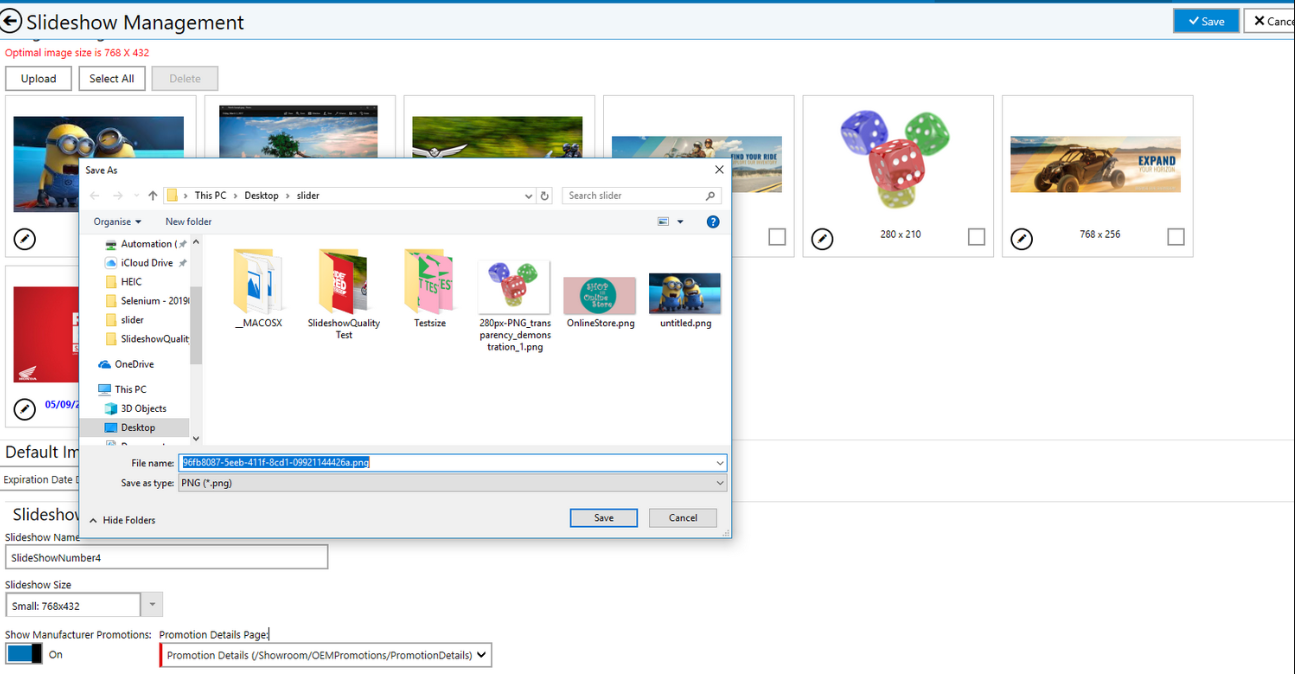Click the Slideshow Name input field
The image size is (1295, 674).
click(166, 557)
